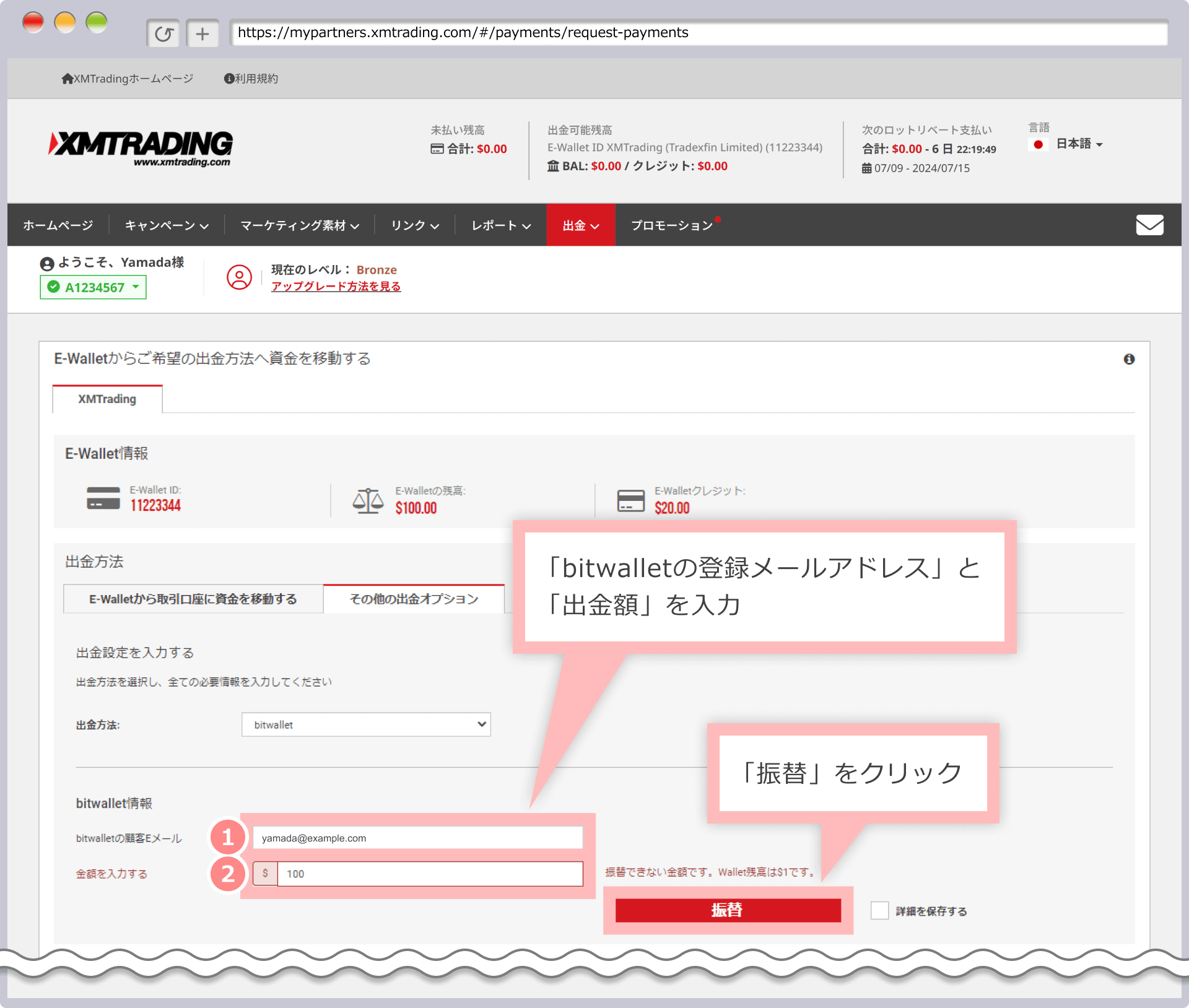Click the E-Wallet balance $100.00
This screenshot has height=1008, width=1189.
click(x=416, y=508)
